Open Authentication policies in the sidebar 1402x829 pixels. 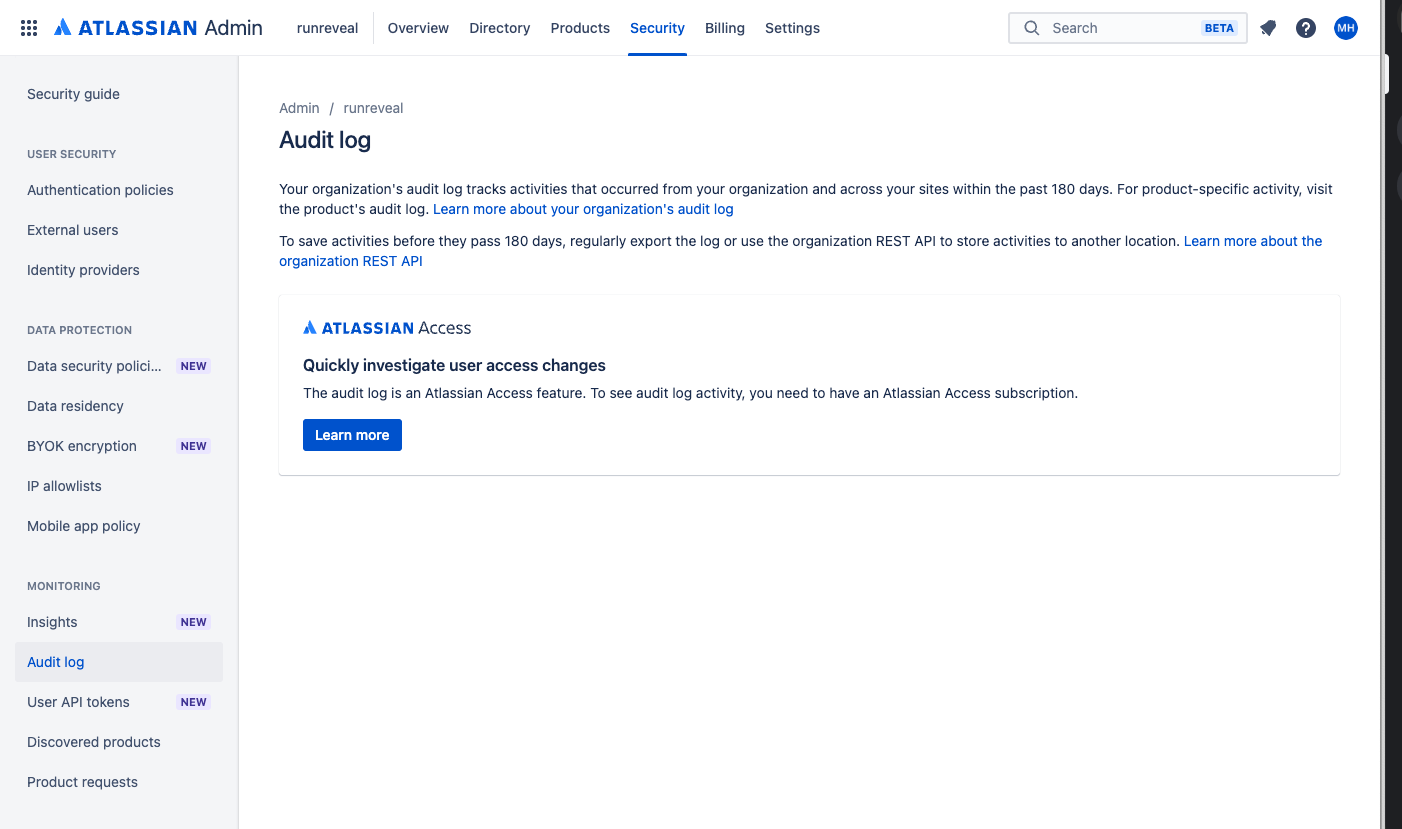click(100, 190)
